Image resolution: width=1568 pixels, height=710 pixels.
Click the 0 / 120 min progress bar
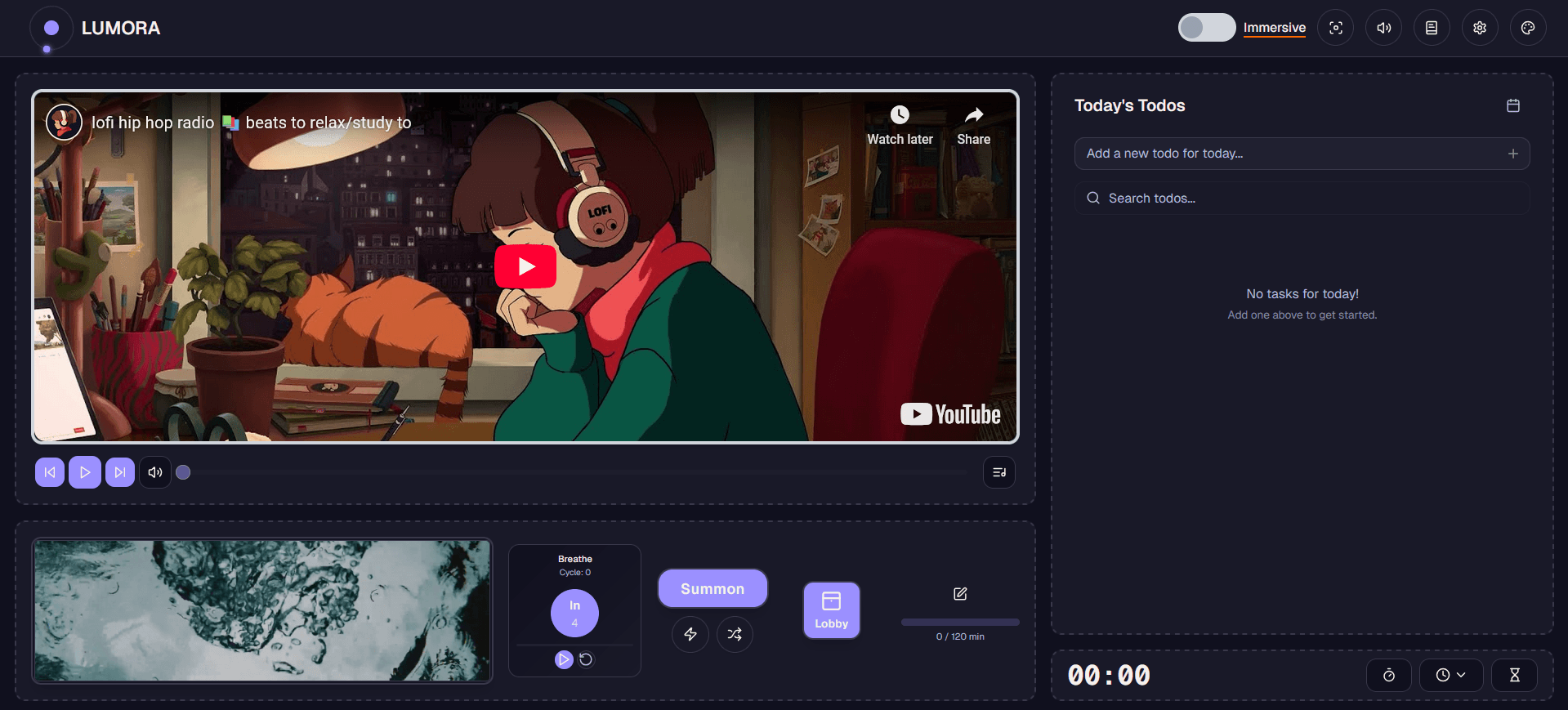(960, 623)
